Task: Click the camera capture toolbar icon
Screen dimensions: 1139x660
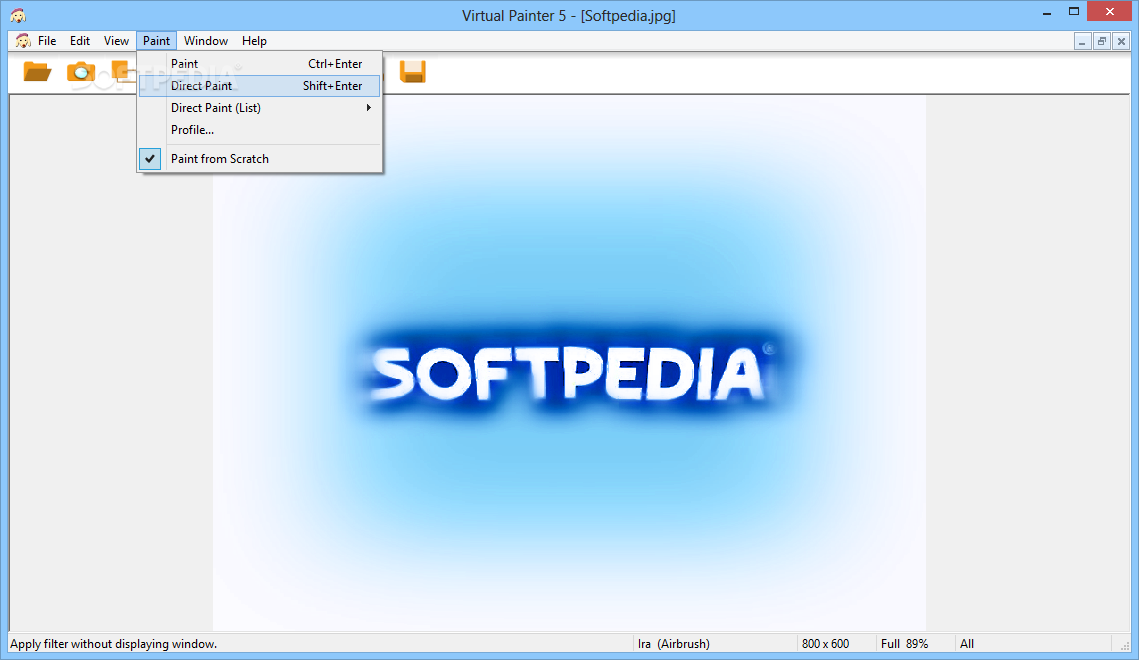Action: (x=81, y=71)
